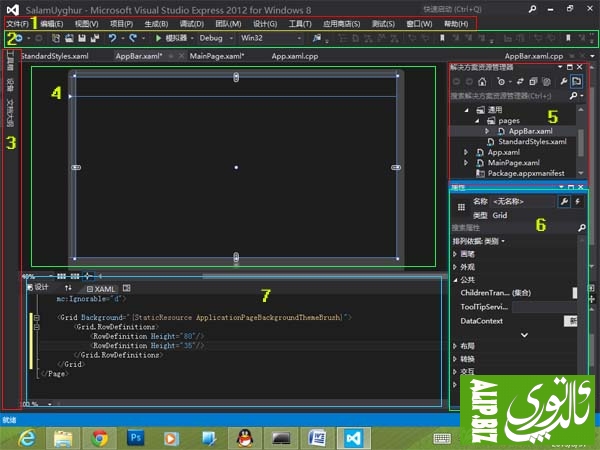600x450 pixels.
Task: Open the AppBar.xaml.cpp preview tab
Action: click(533, 56)
